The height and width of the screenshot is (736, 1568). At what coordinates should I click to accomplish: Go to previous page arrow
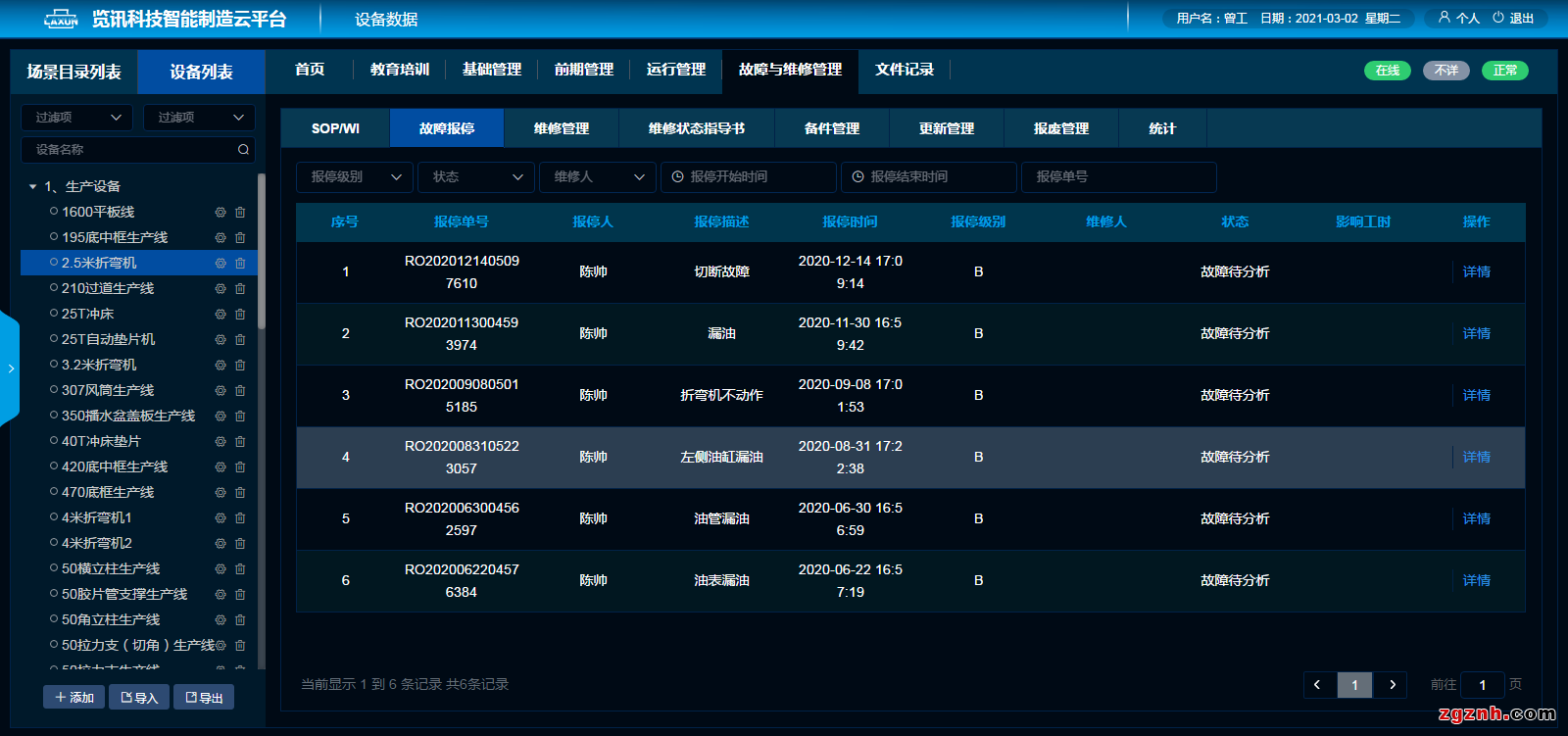1318,685
